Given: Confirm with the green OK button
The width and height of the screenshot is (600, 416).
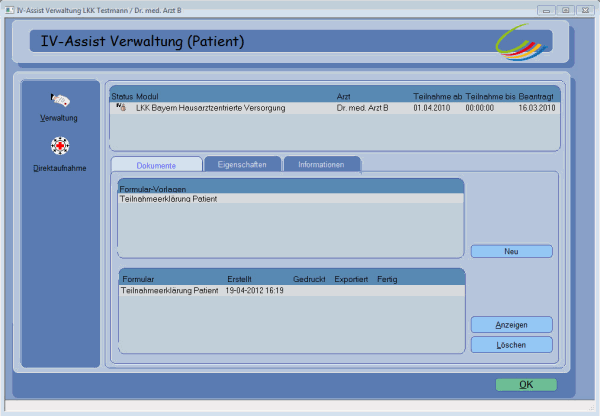Looking at the screenshot, I should pyautogui.click(x=526, y=385).
